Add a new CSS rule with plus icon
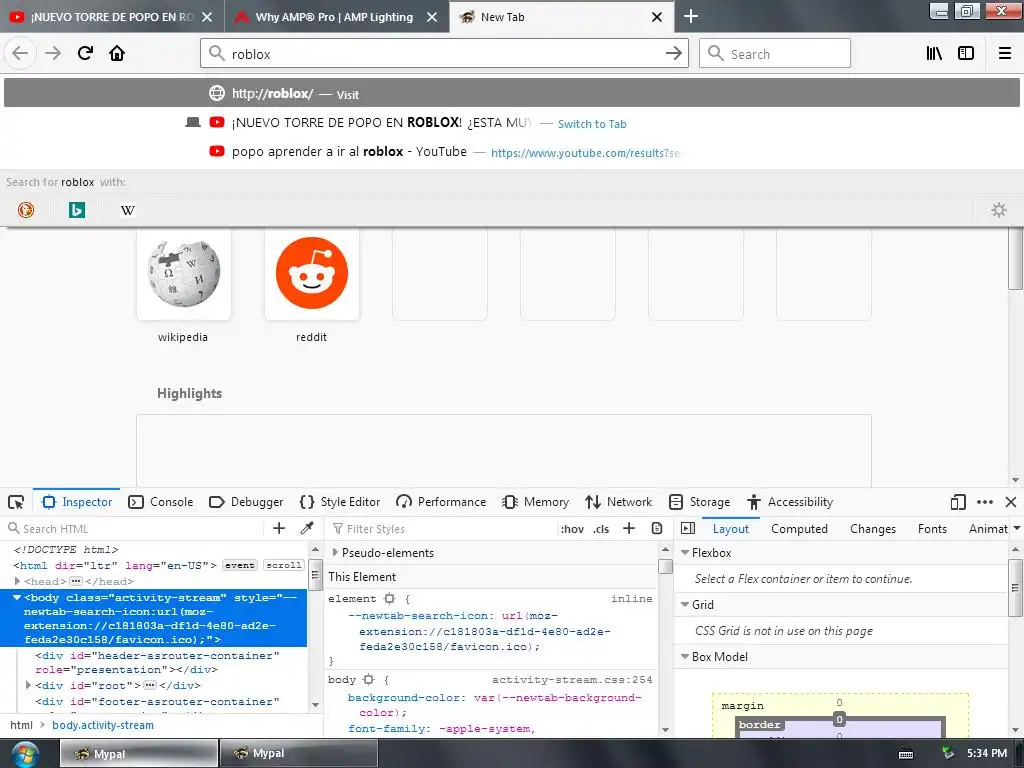 (629, 528)
